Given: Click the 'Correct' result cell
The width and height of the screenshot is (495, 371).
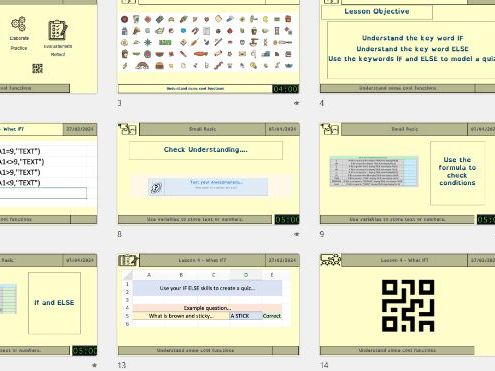Looking at the screenshot, I should pyautogui.click(x=272, y=316).
